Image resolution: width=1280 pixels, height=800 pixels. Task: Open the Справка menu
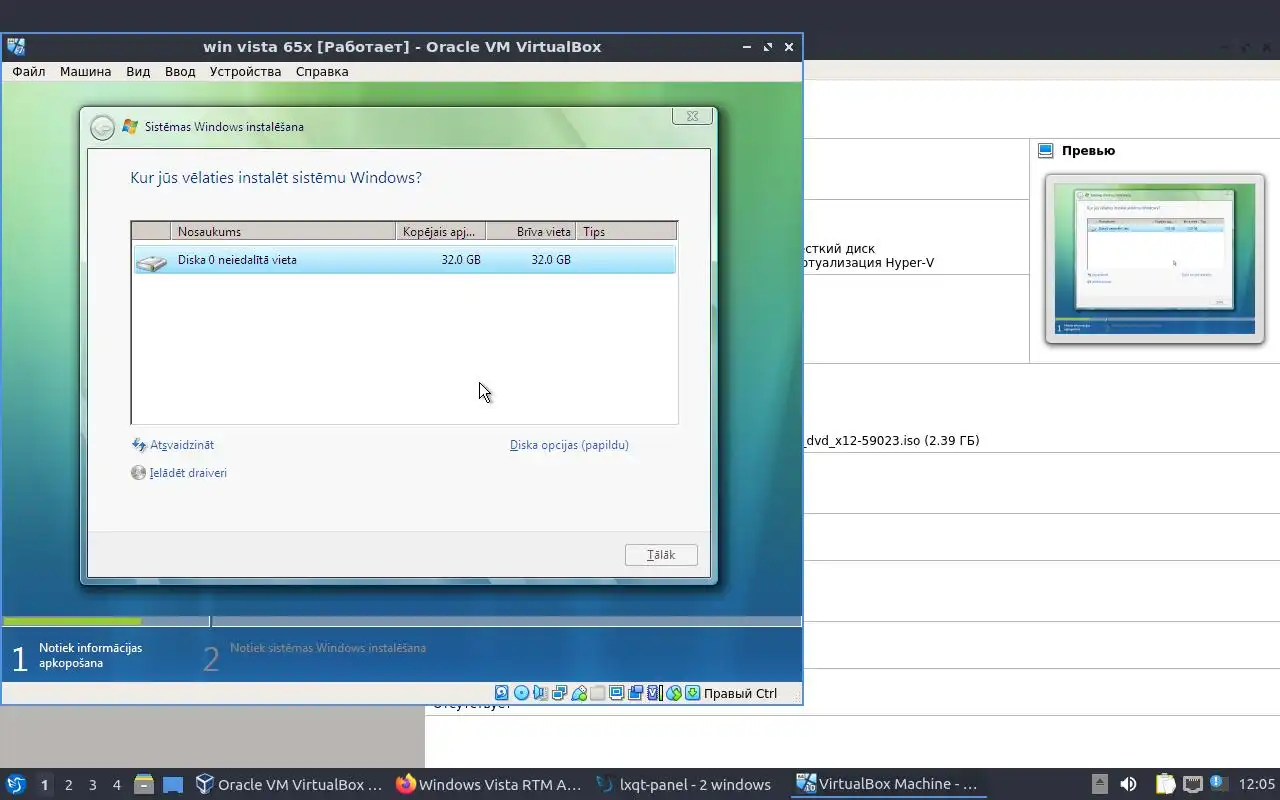[x=322, y=71]
